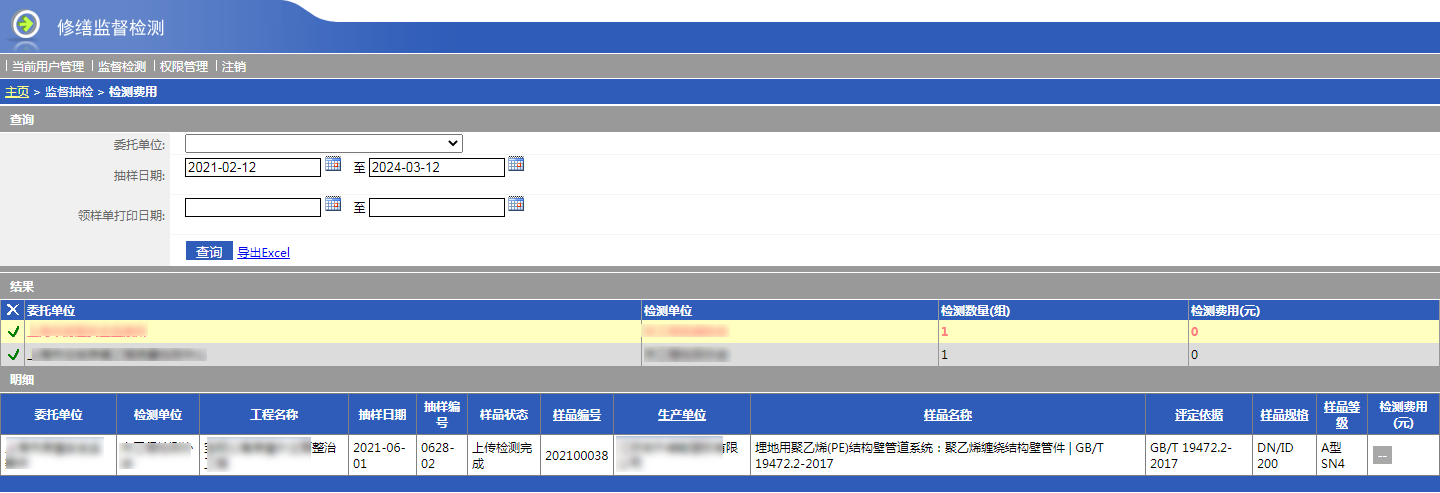Click the X icon in results header

(13, 311)
